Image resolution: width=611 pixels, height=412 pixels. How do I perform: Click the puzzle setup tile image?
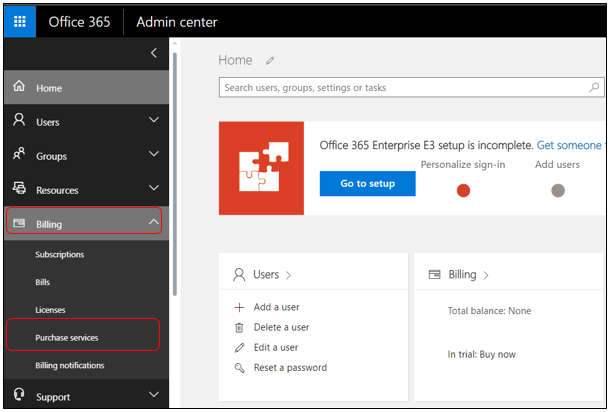tap(261, 168)
